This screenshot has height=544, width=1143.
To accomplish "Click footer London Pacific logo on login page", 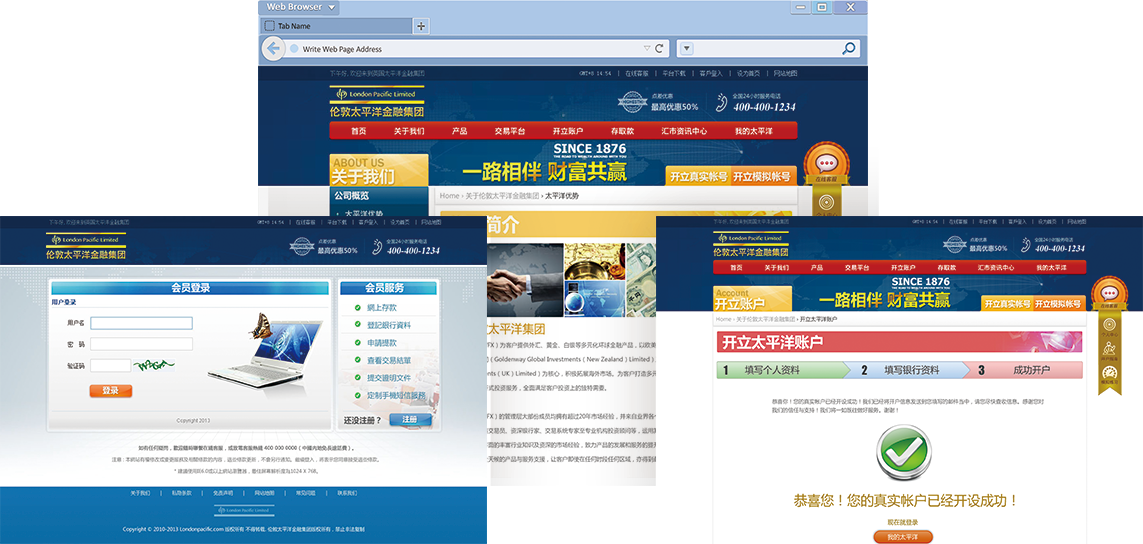I will 243,510.
